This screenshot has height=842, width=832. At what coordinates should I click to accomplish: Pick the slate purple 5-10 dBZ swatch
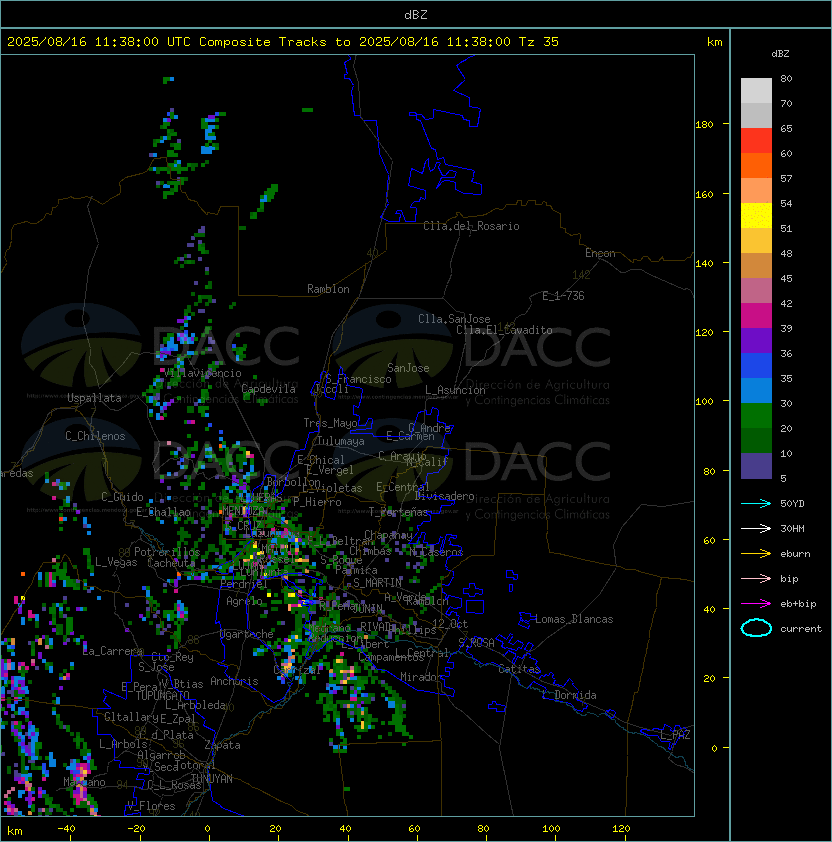pos(756,466)
